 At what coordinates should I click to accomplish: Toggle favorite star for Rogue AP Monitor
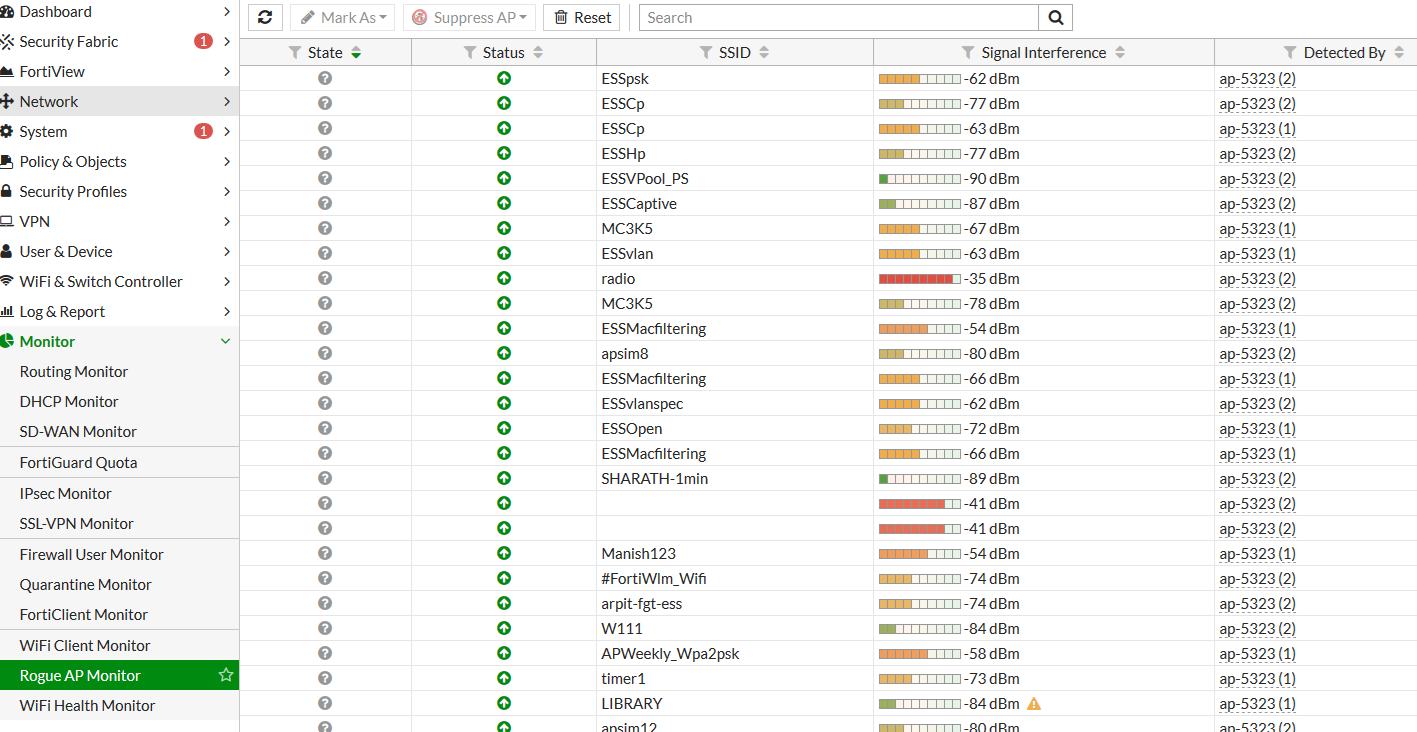(x=226, y=675)
